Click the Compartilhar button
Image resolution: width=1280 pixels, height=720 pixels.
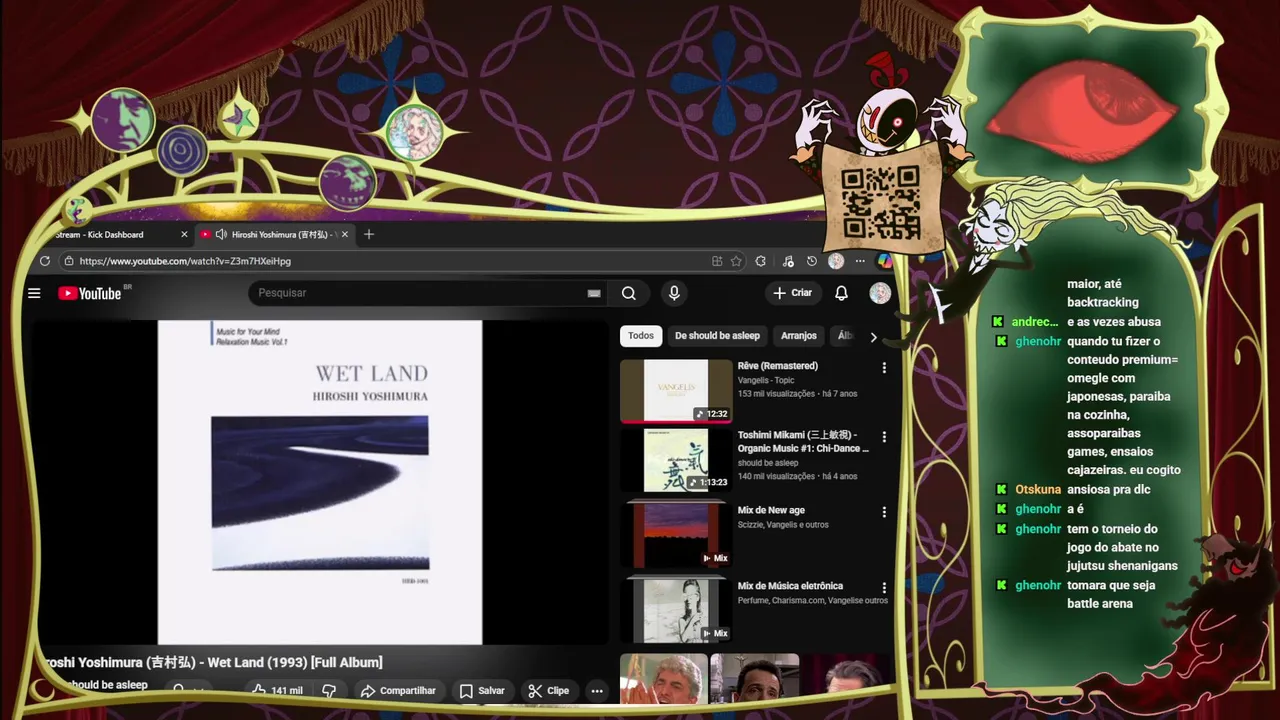point(398,690)
